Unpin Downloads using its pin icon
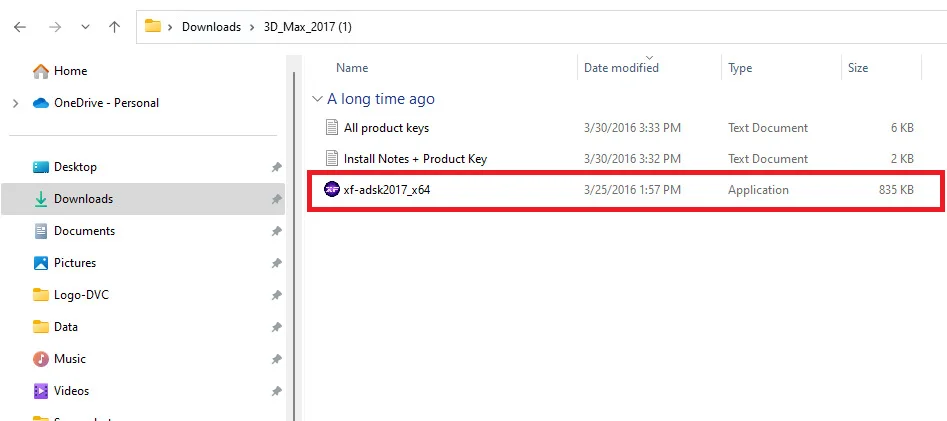 [277, 199]
